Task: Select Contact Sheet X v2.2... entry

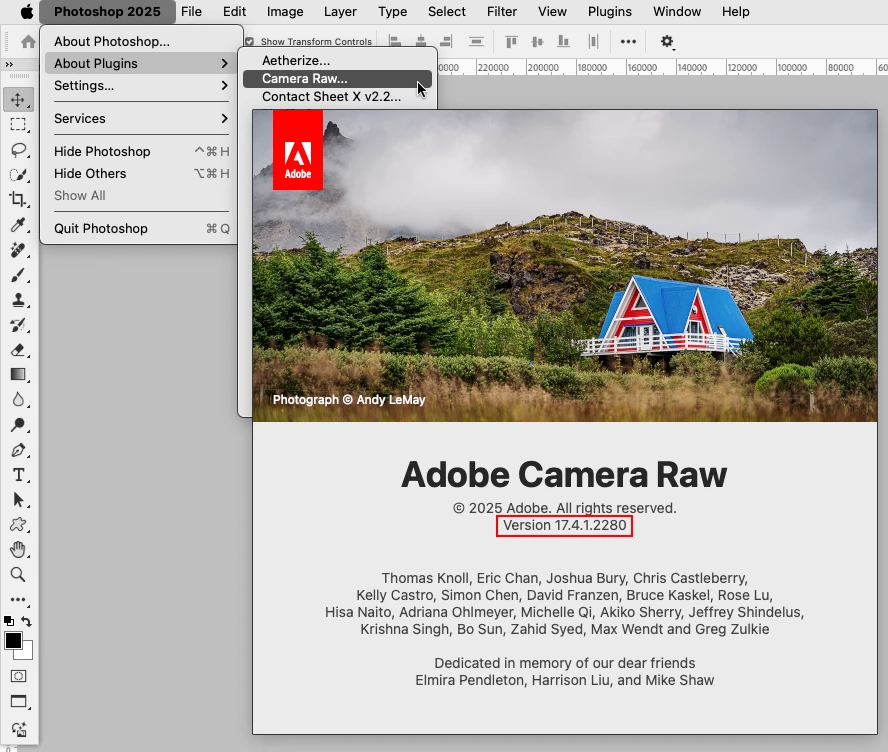Action: pos(338,97)
